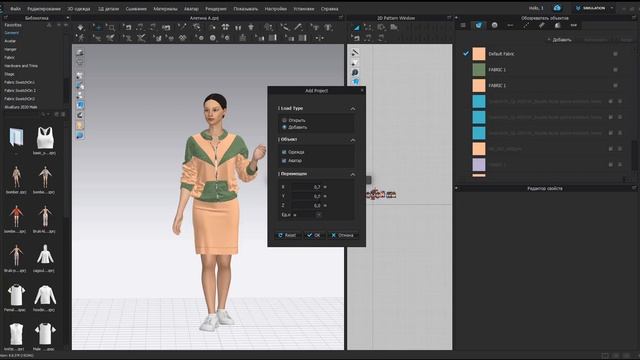Open the Сшивание menu
This screenshot has height=360, width=640.
136,9
